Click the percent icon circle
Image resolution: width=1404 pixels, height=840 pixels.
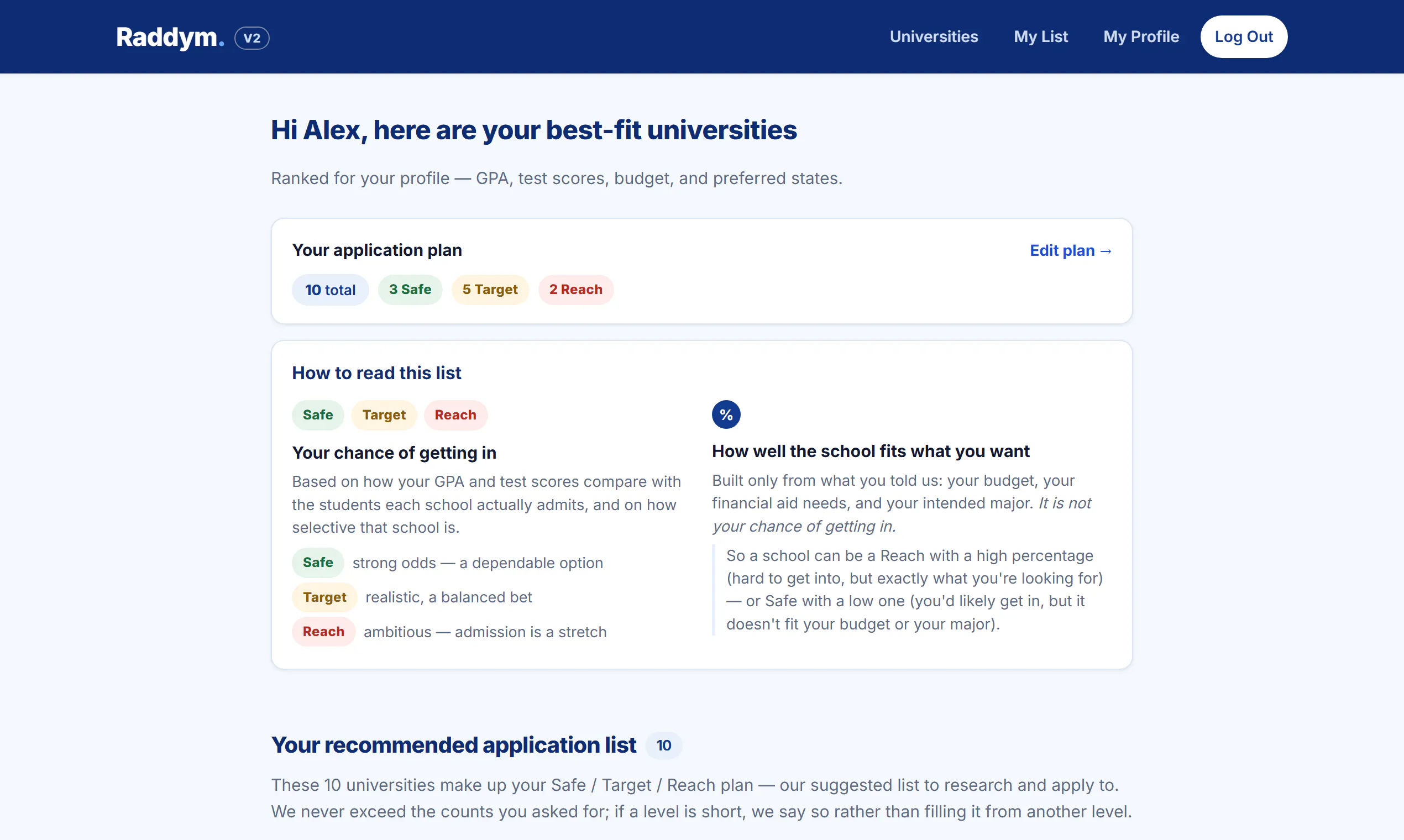[x=726, y=414]
